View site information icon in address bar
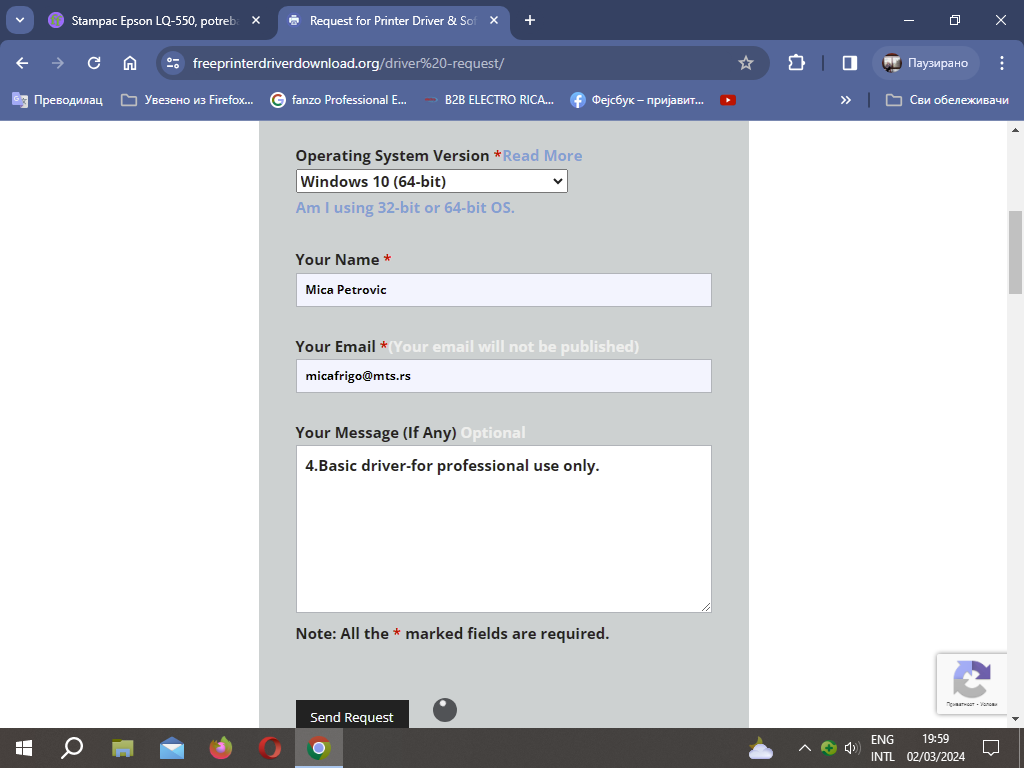This screenshot has width=1024, height=768. [173, 63]
